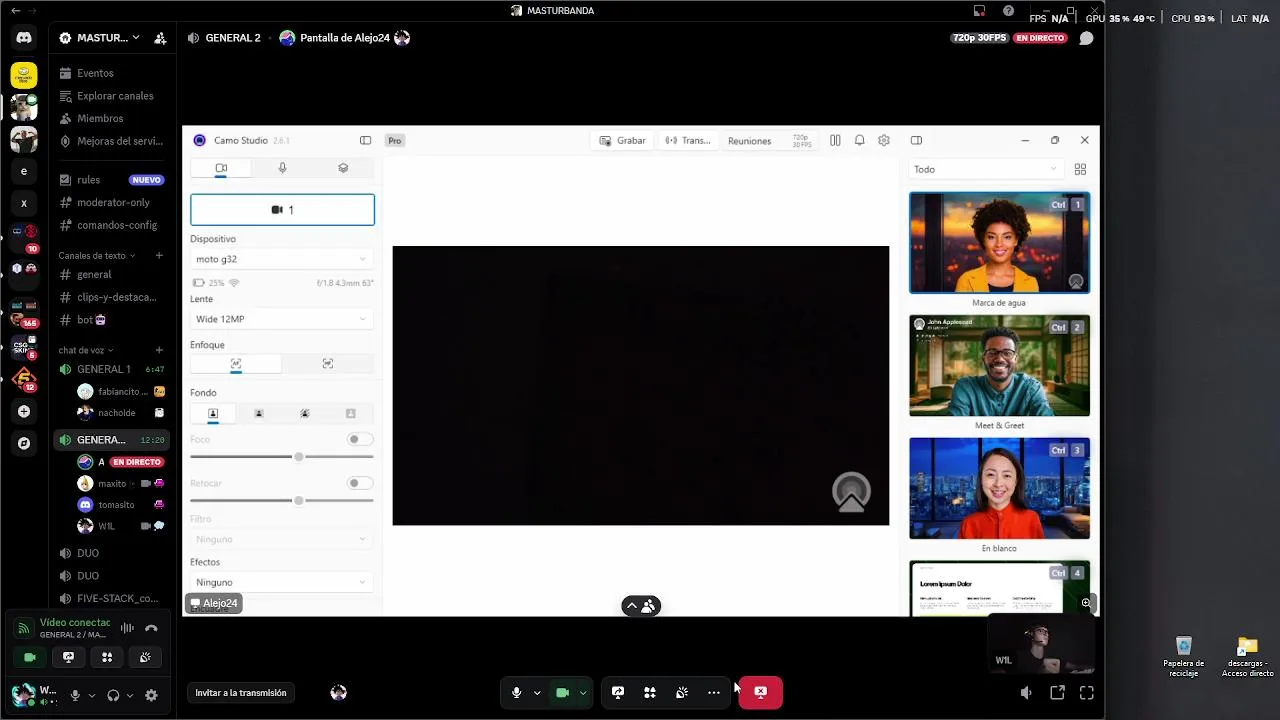This screenshot has height=720, width=1280.
Task: Switch to Camo video settings tab
Action: click(221, 168)
